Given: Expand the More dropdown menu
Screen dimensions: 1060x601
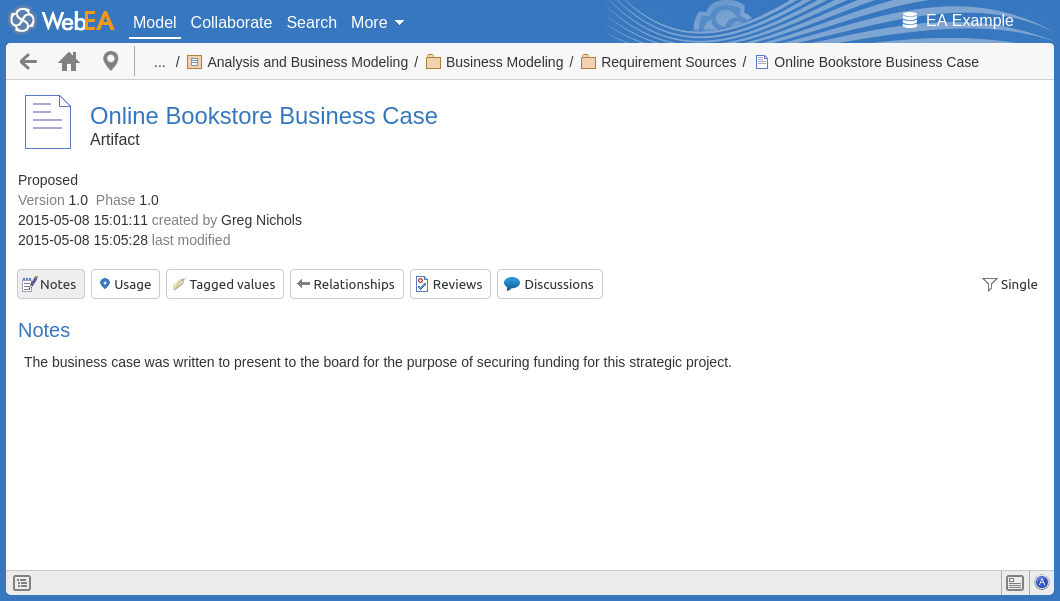Looking at the screenshot, I should pyautogui.click(x=377, y=22).
